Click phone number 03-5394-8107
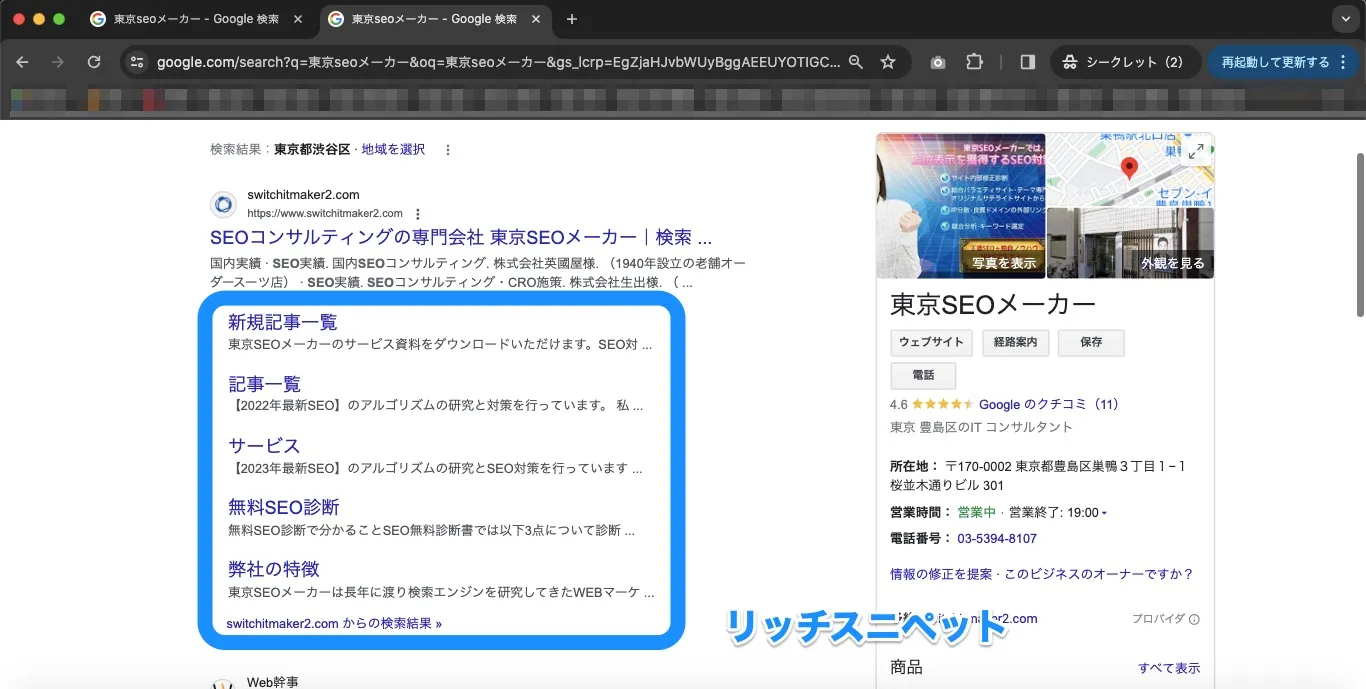This screenshot has height=689, width=1366. click(997, 538)
